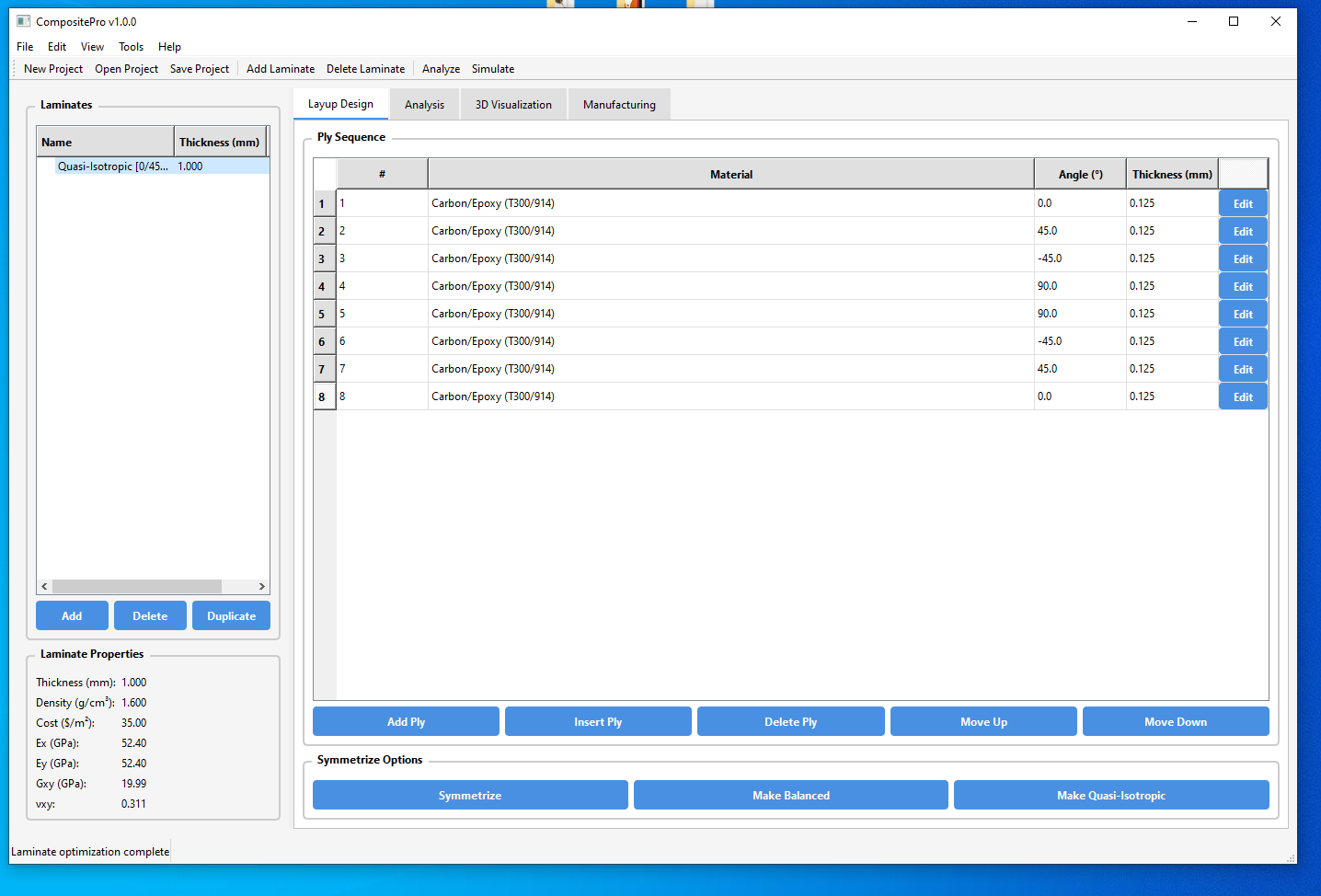Screen dimensions: 1321x896
Task: Click the Add button under Laminates list
Action: click(72, 616)
